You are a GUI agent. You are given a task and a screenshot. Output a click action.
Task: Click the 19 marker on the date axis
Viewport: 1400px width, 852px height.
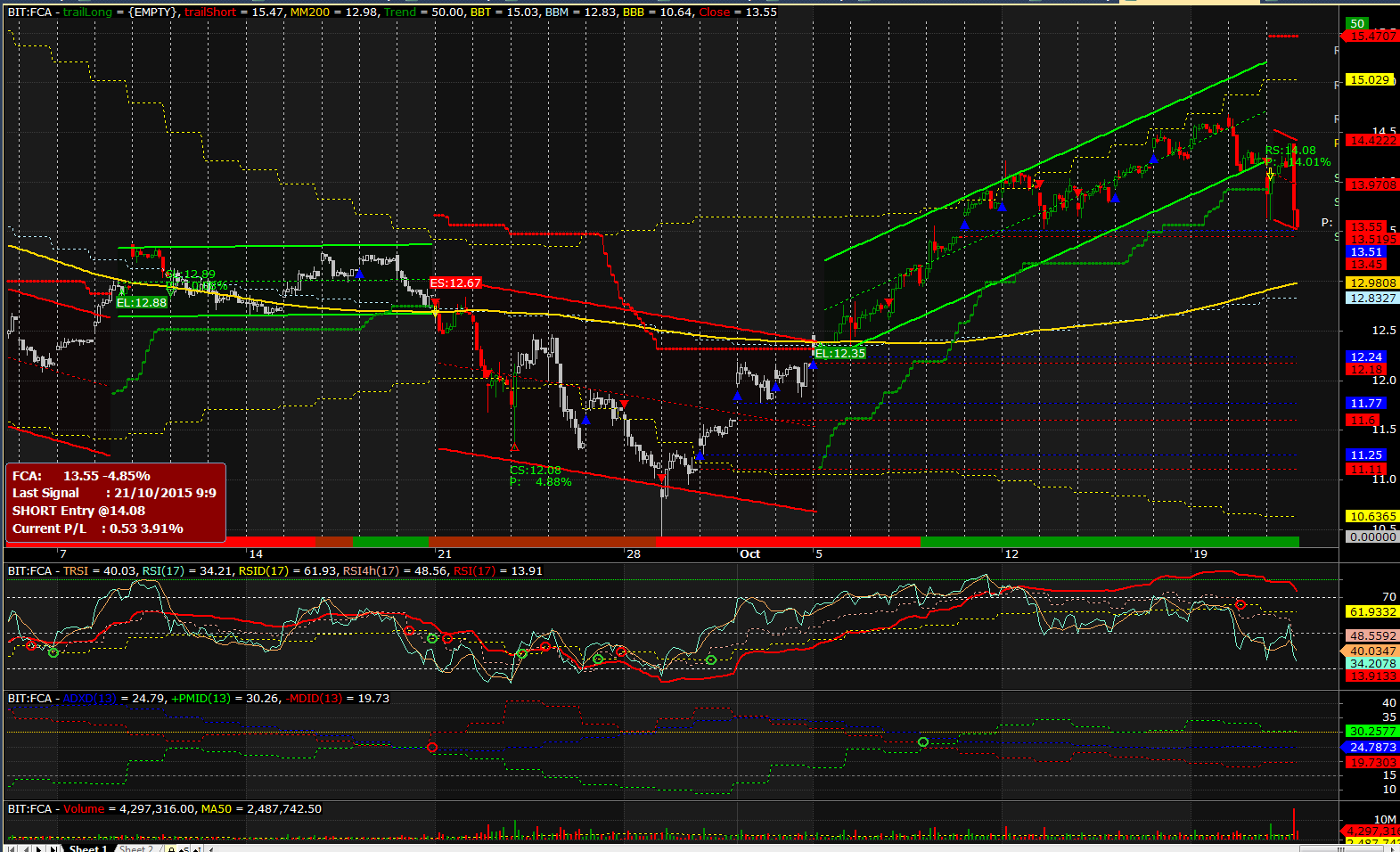1201,553
